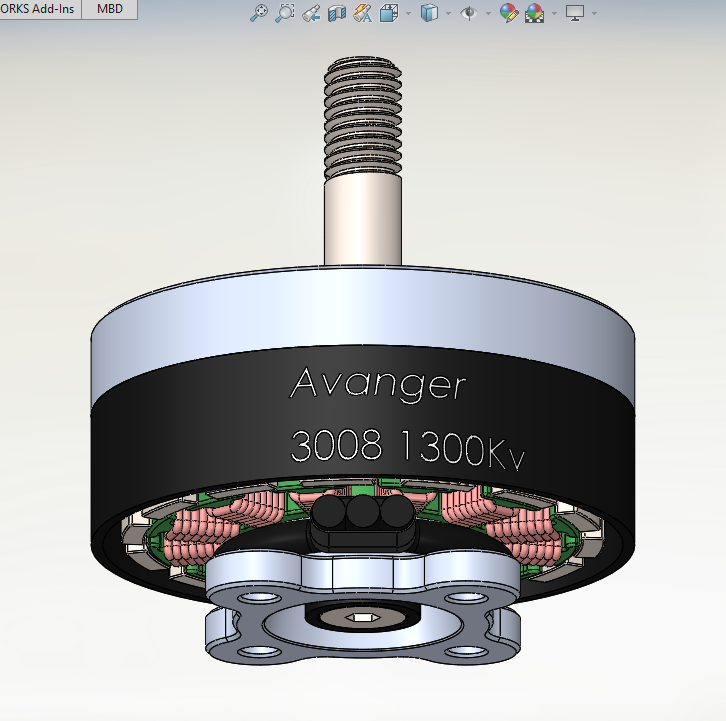
Task: Open the Edit Appearance tool
Action: [509, 13]
